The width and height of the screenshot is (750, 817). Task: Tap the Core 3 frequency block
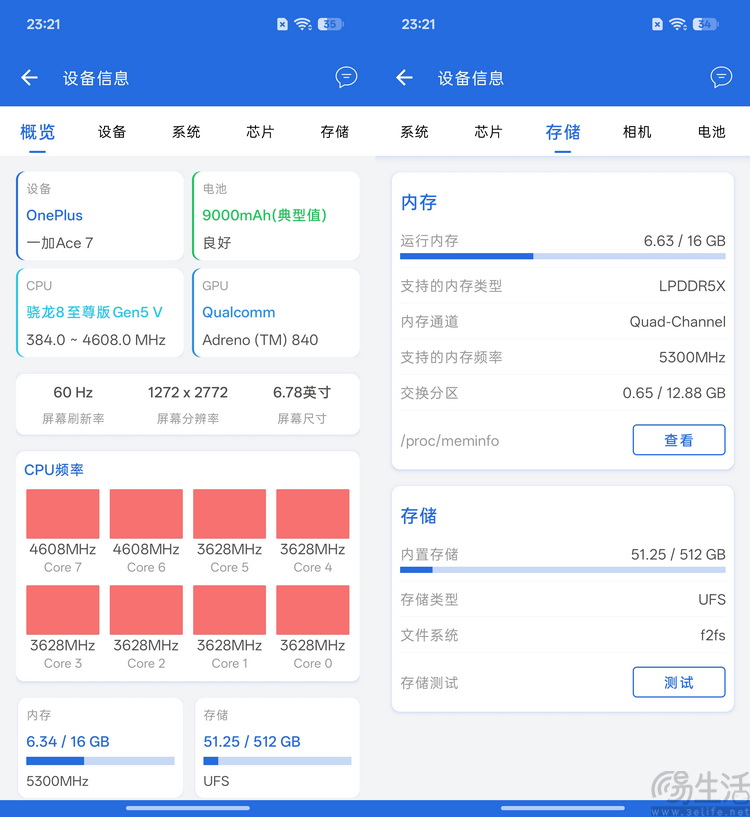tap(63, 610)
